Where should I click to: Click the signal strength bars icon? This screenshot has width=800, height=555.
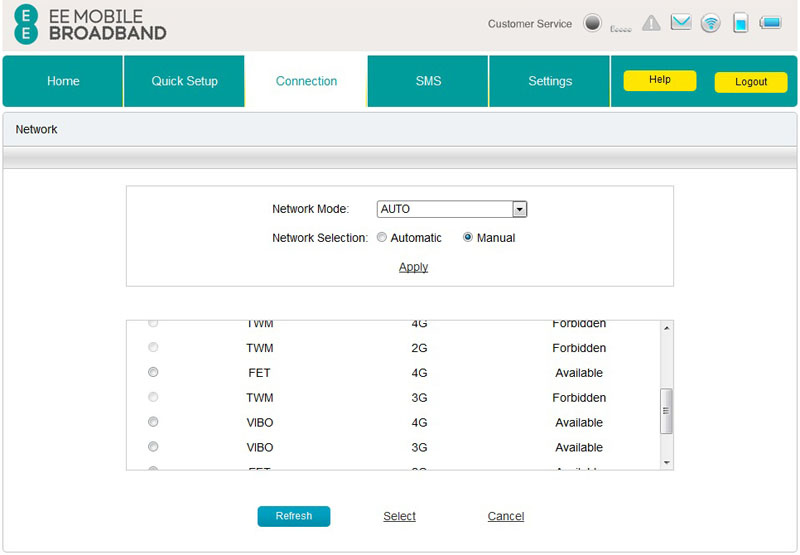click(x=621, y=29)
